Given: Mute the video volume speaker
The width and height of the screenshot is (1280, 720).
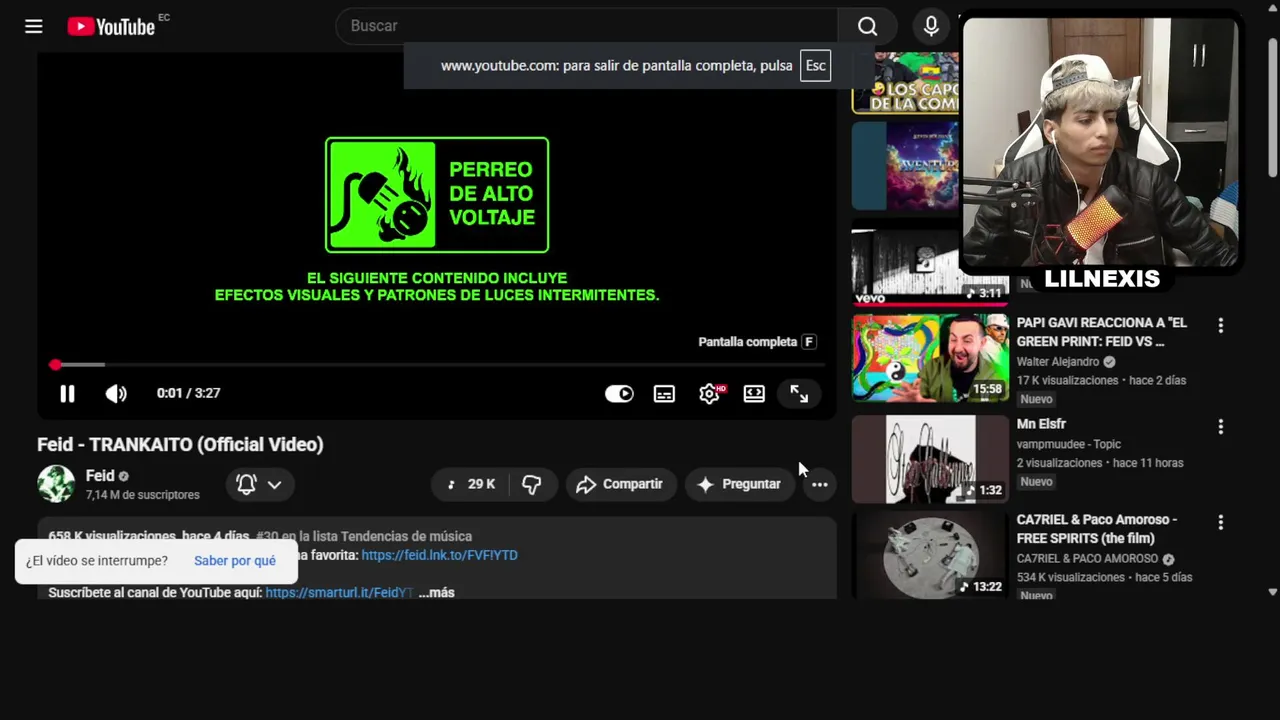Looking at the screenshot, I should click(x=116, y=394).
